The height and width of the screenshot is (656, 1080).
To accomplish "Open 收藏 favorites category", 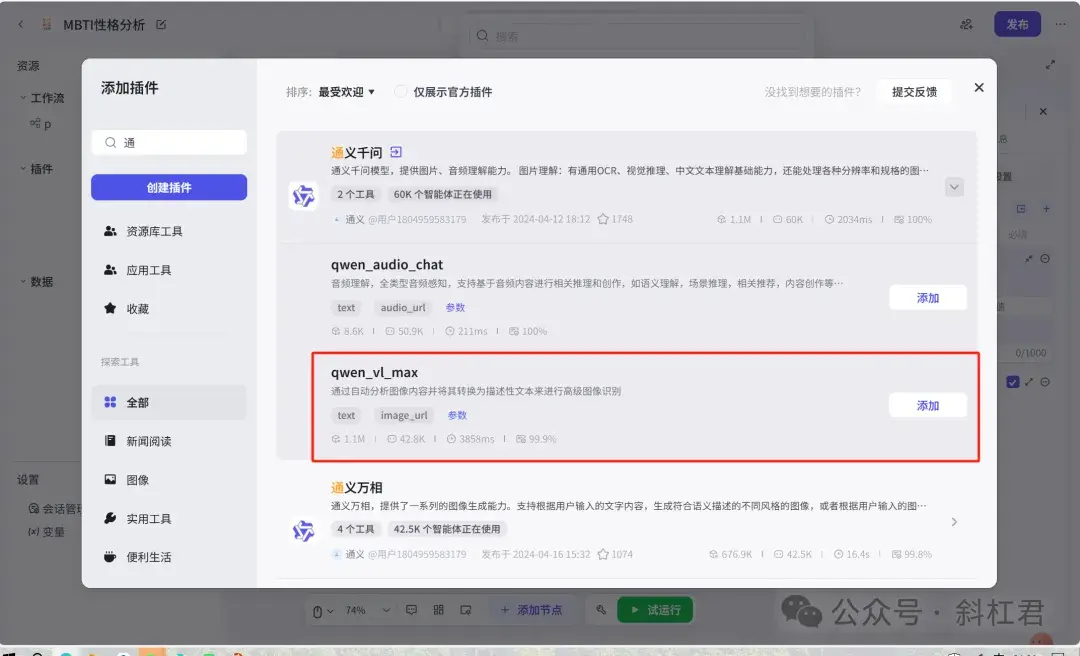I will coord(169,308).
